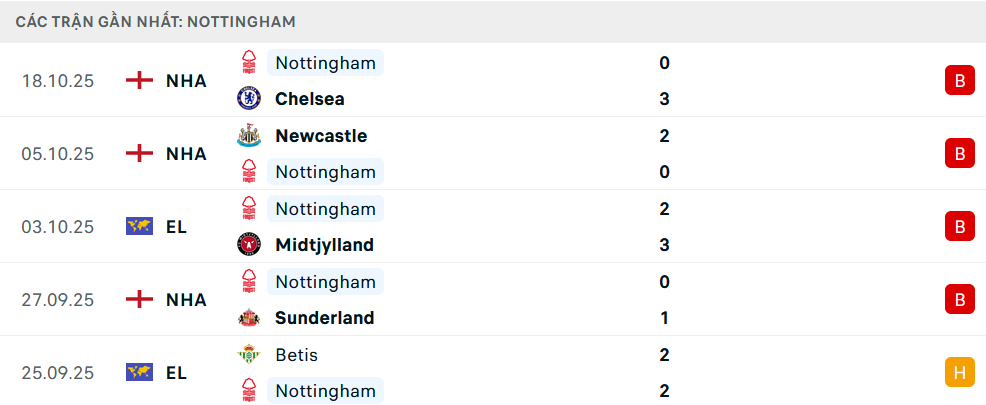This screenshot has height=405, width=986.
Task: Select the NHA league label on 05.10.25
Action: (186, 154)
